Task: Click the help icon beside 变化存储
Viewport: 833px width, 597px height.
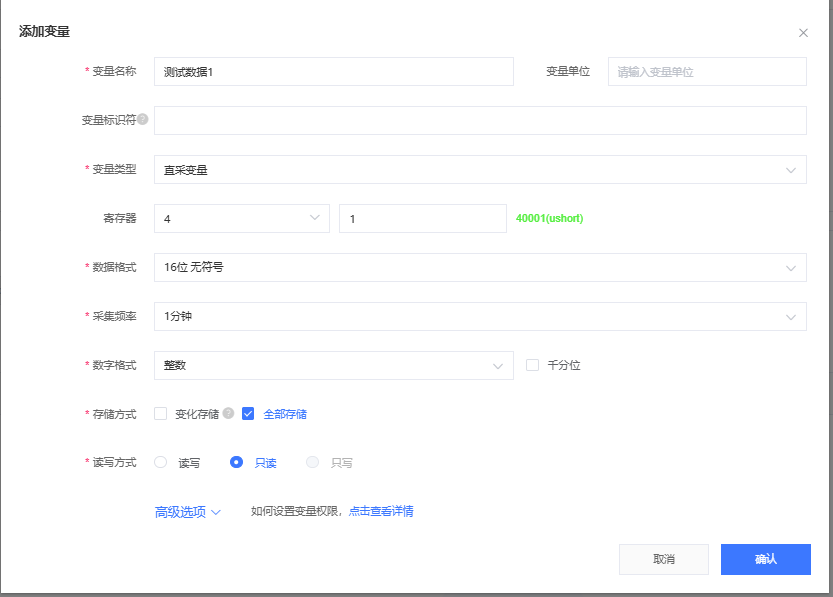Action: [x=228, y=414]
